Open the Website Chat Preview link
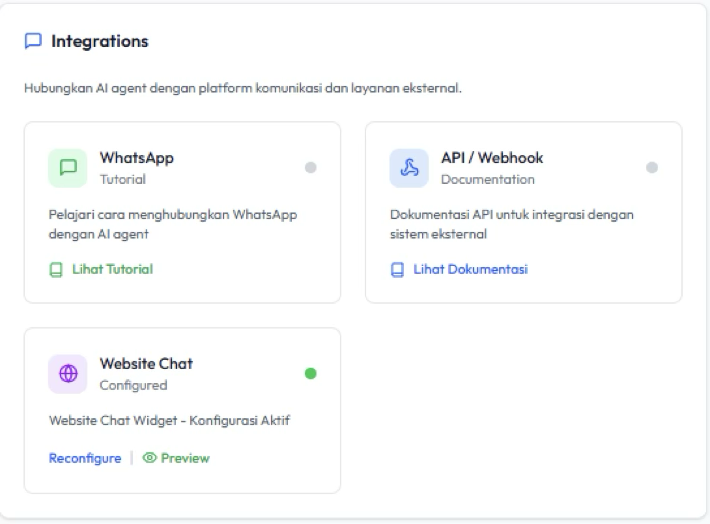The image size is (710, 524). coord(185,458)
